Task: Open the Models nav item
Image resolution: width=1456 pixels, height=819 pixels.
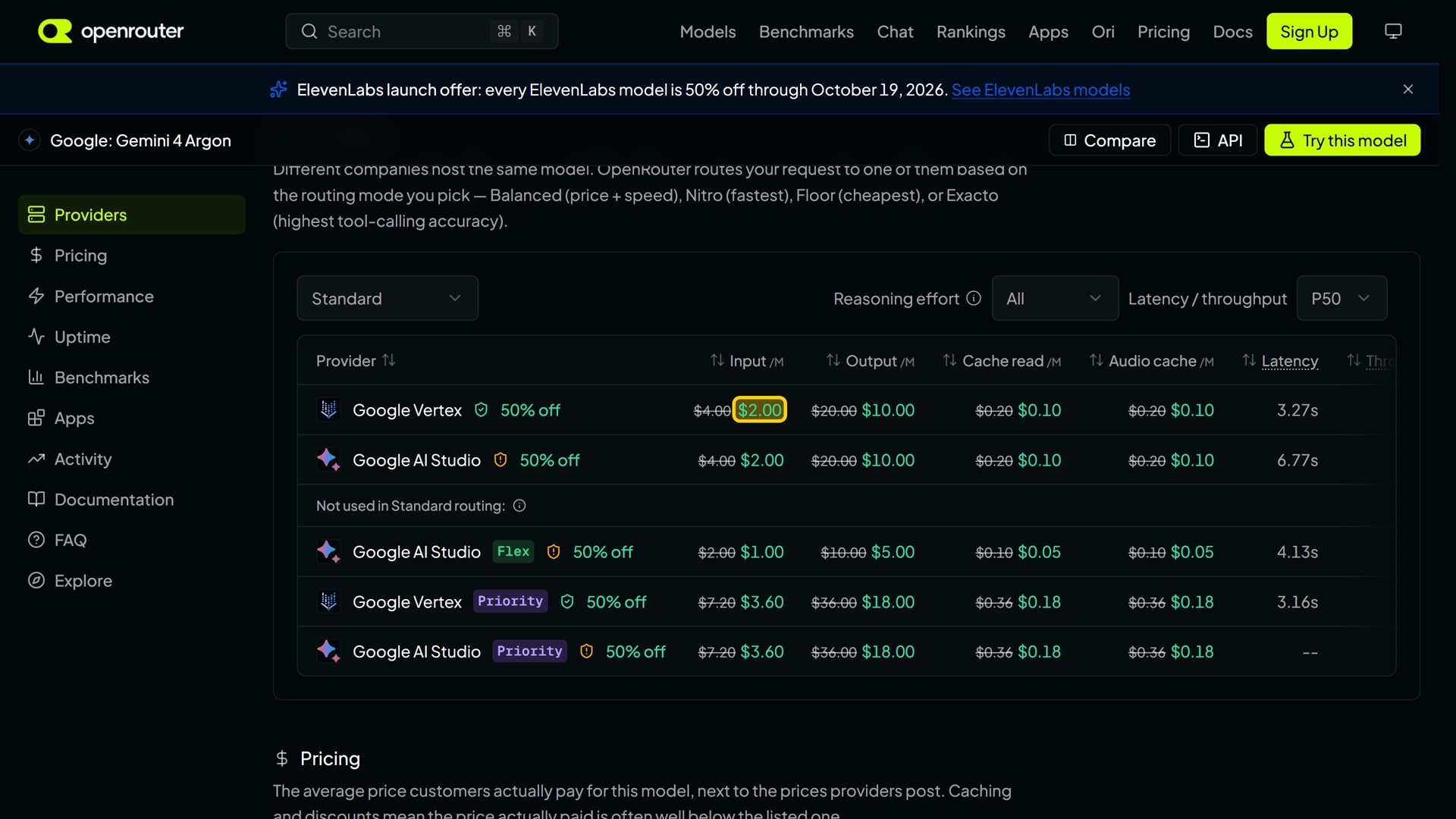Action: 708,32
